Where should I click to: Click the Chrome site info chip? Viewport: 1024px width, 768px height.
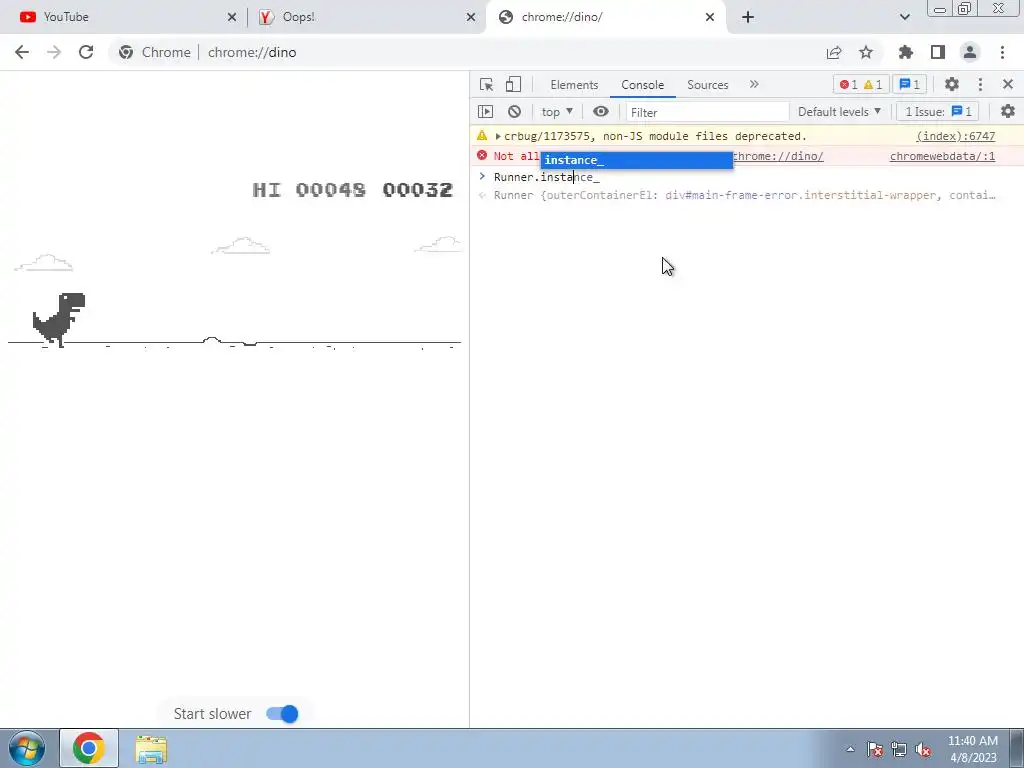[155, 52]
